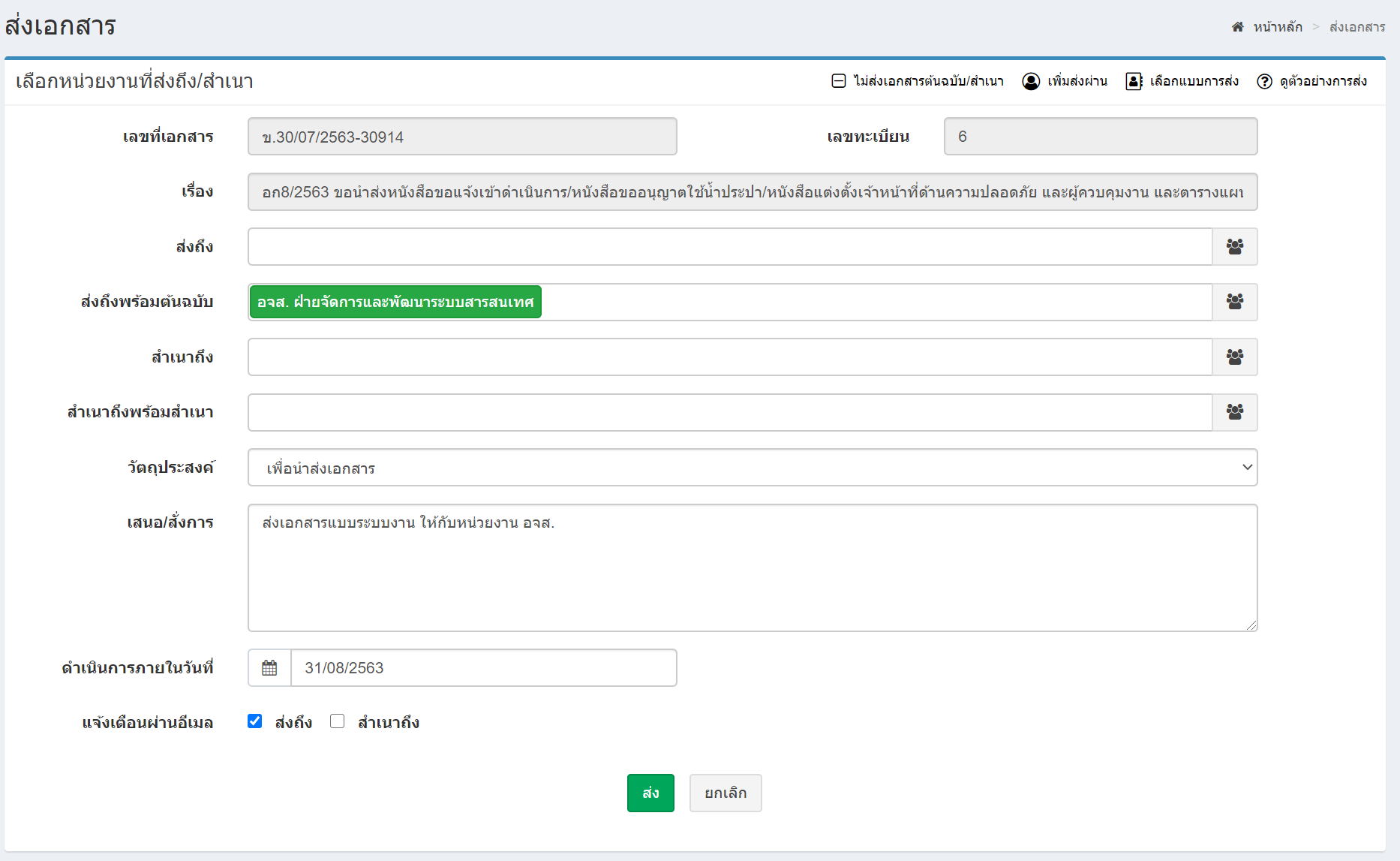Select the green อจส. recipient tag
This screenshot has height=861, width=1400.
click(395, 302)
